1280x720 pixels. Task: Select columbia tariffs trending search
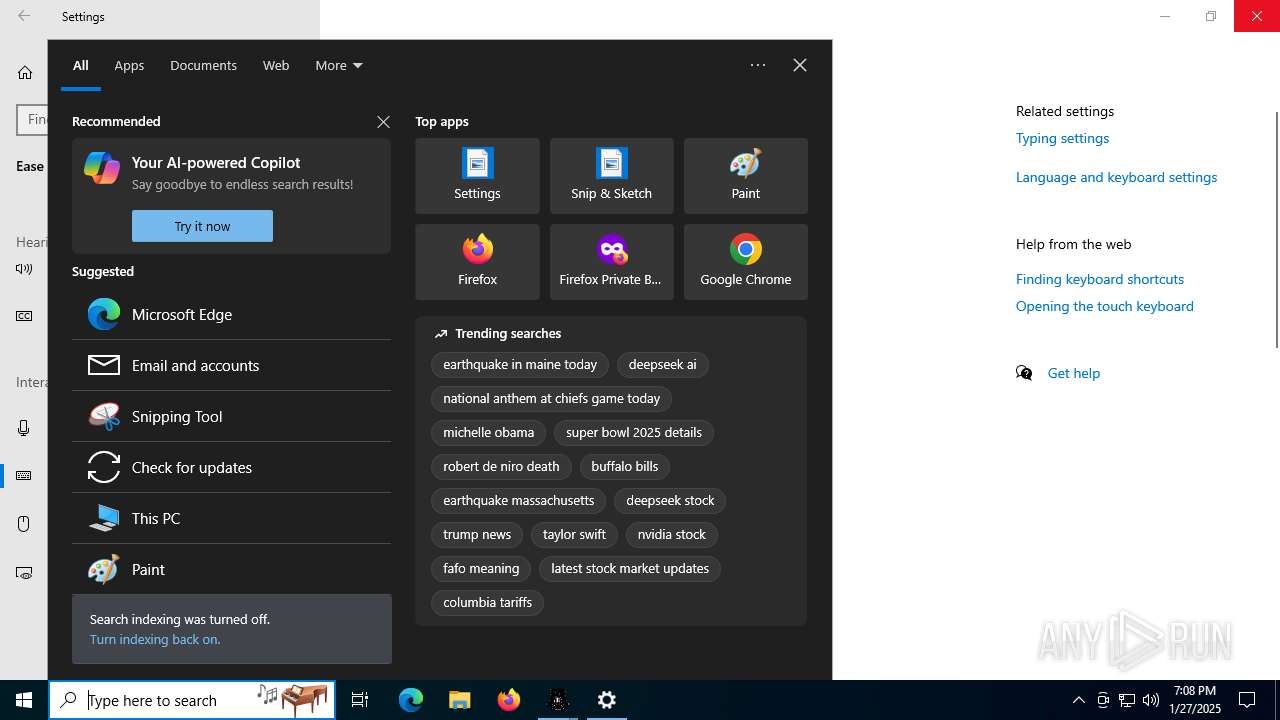tap(487, 603)
